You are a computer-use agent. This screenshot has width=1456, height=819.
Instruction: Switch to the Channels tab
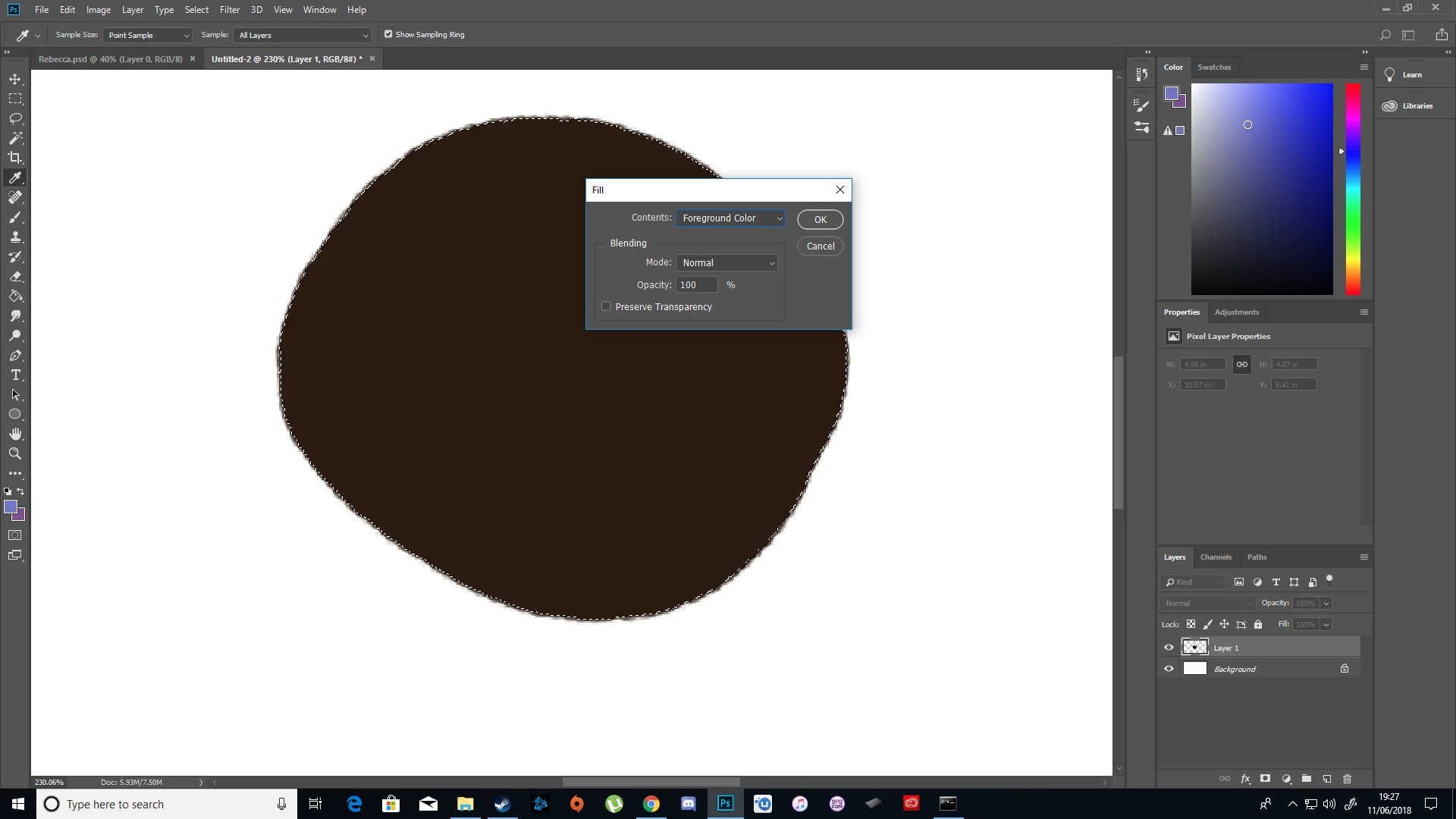tap(1216, 557)
